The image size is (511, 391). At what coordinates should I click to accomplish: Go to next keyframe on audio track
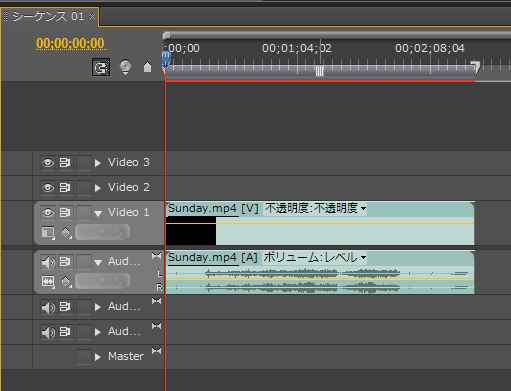pyautogui.click(x=118, y=282)
